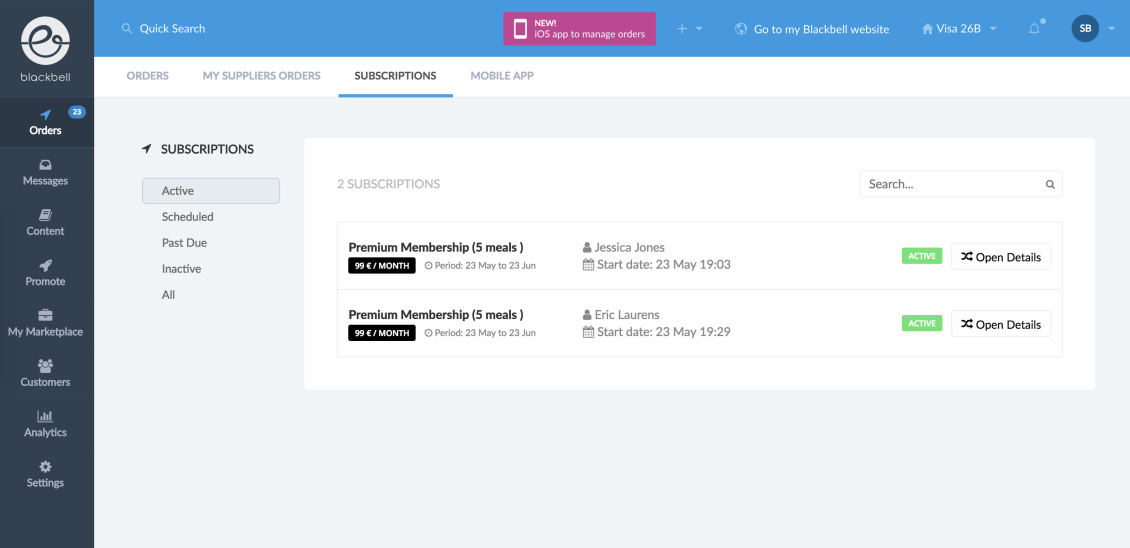Viewport: 1130px width, 548px height.
Task: Click the SB user avatar
Action: (1085, 29)
